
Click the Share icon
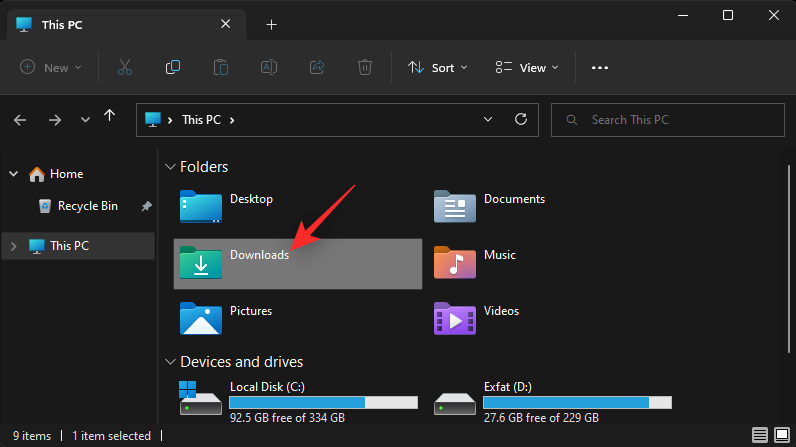pyautogui.click(x=317, y=67)
